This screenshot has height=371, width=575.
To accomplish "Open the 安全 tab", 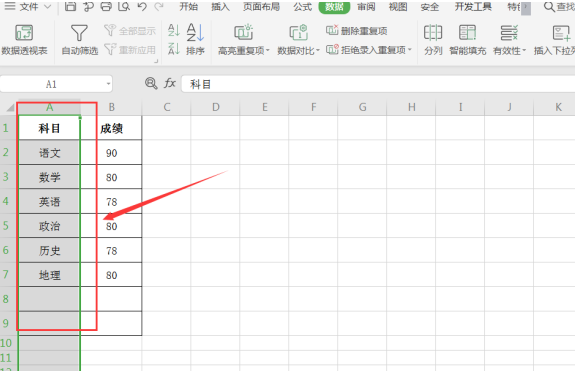I will (x=430, y=6).
